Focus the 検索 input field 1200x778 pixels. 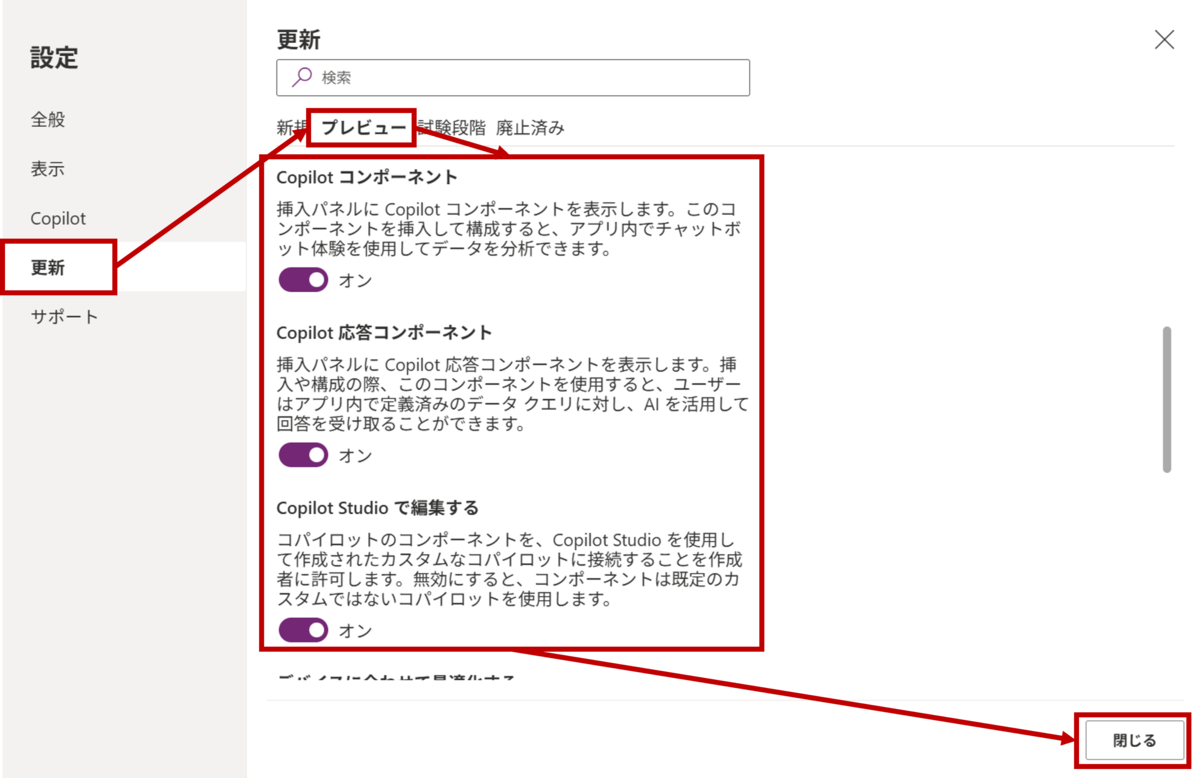[513, 77]
